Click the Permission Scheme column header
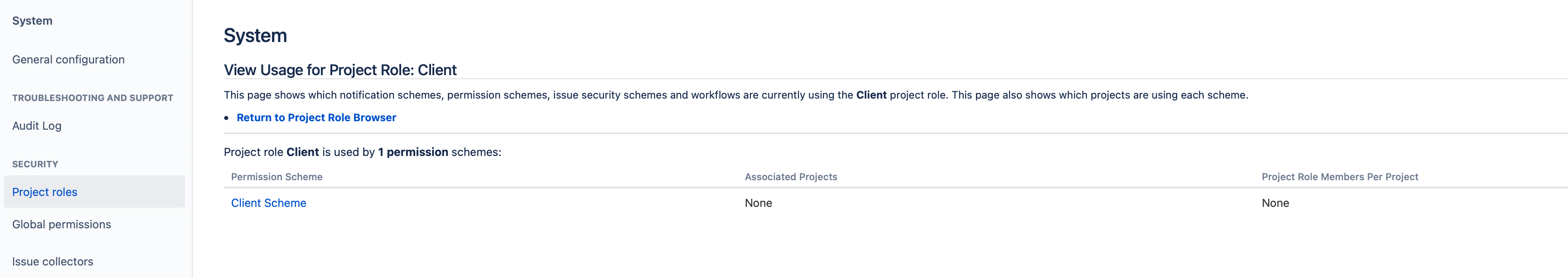The width and height of the screenshot is (1568, 278). click(x=276, y=177)
